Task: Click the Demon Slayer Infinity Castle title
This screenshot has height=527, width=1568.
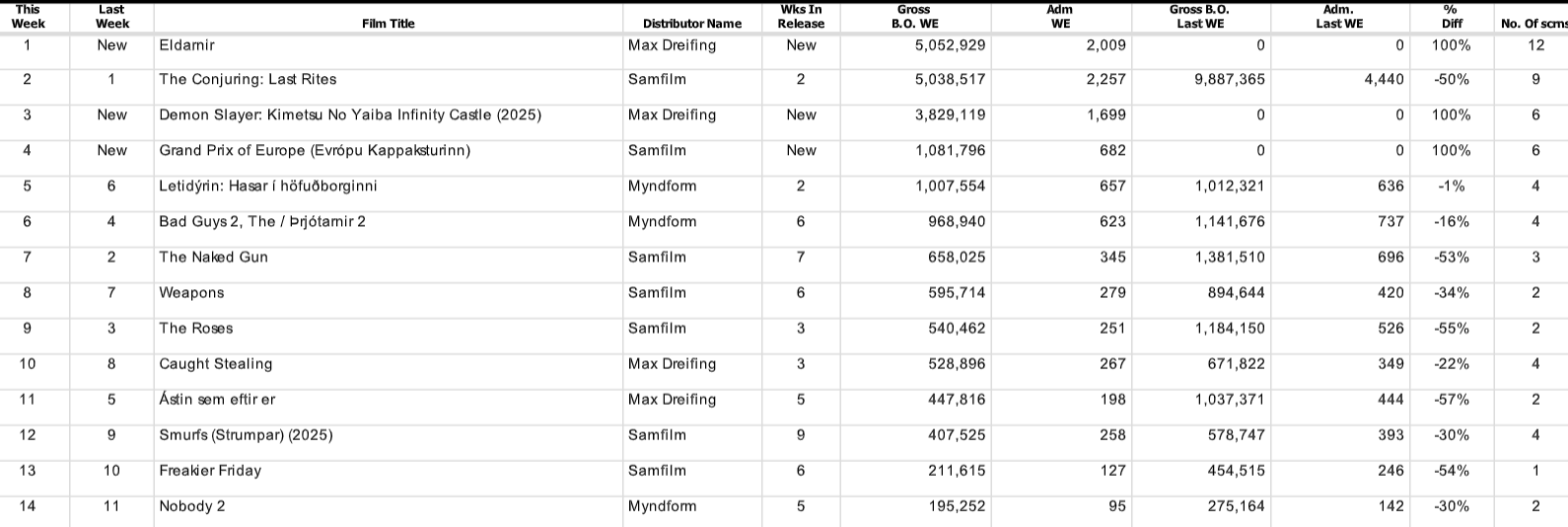Action: pyautogui.click(x=350, y=115)
